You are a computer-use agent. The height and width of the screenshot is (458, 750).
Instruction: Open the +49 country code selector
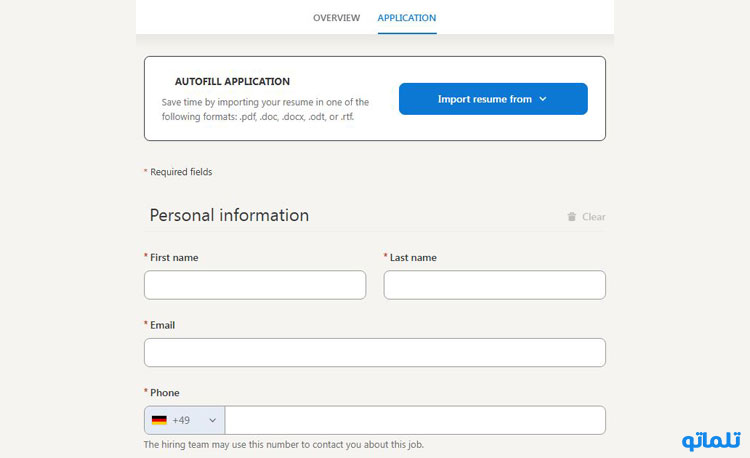click(x=185, y=420)
